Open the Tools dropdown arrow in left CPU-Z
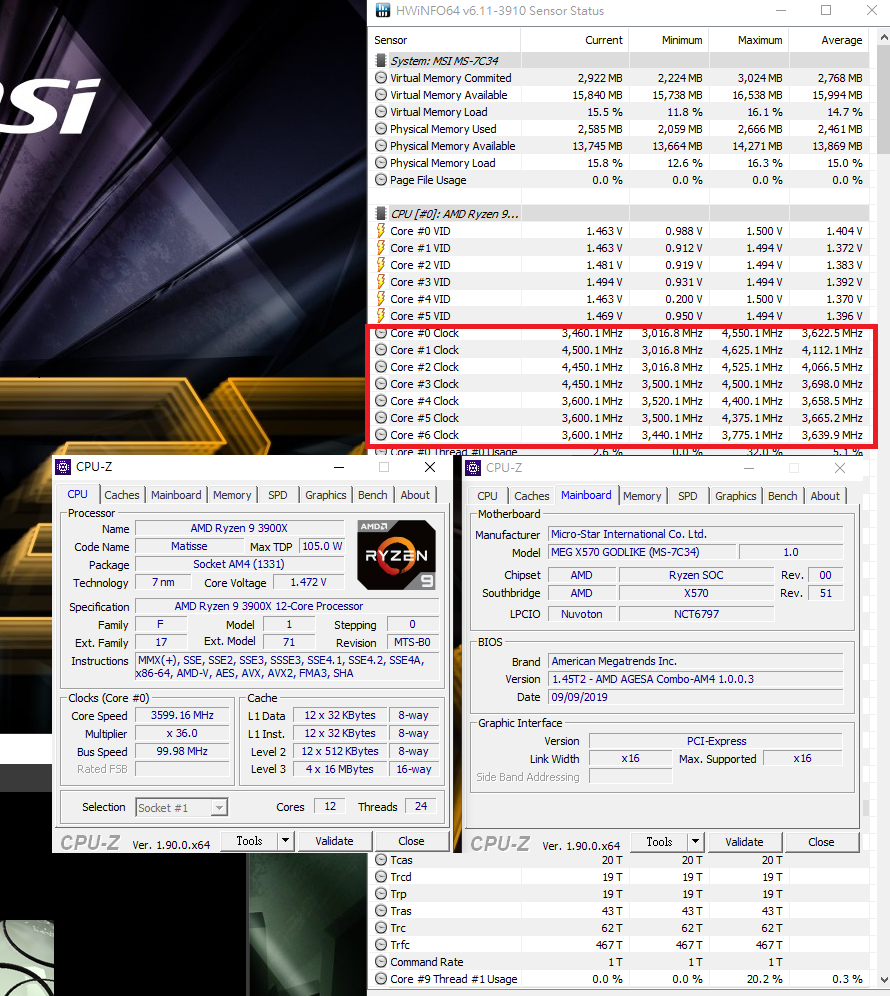This screenshot has width=890, height=996. pos(285,841)
